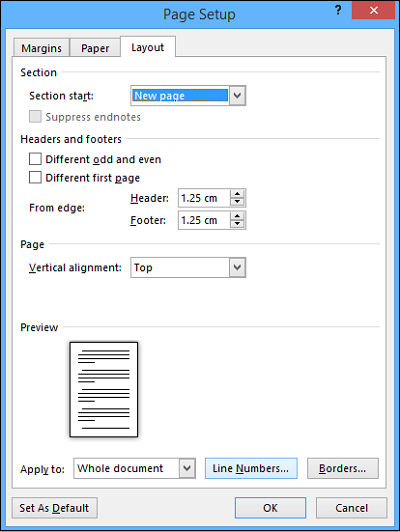The image size is (400, 532).
Task: Open the Borders settings
Action: tap(343, 468)
